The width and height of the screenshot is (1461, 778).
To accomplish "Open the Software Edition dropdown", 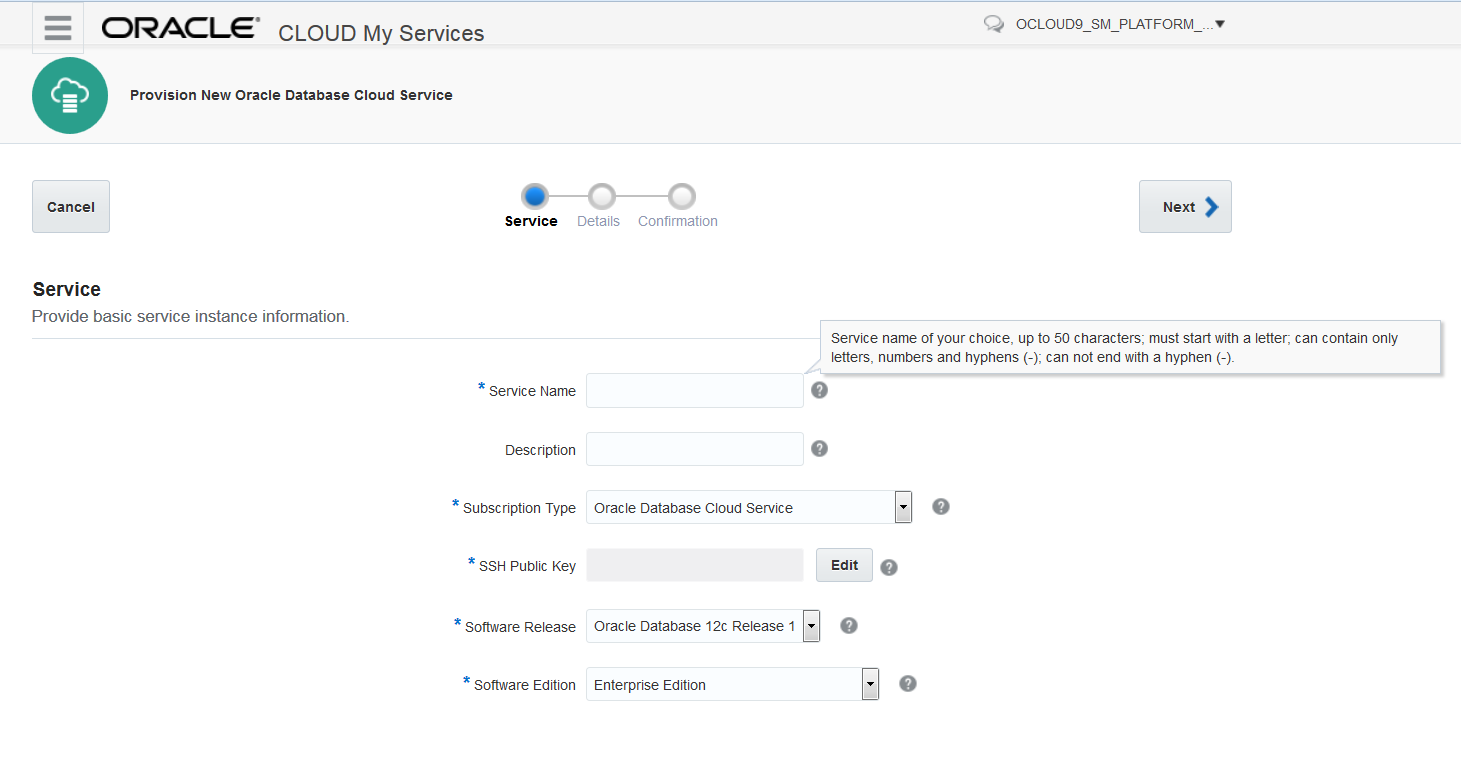I will pyautogui.click(x=869, y=683).
